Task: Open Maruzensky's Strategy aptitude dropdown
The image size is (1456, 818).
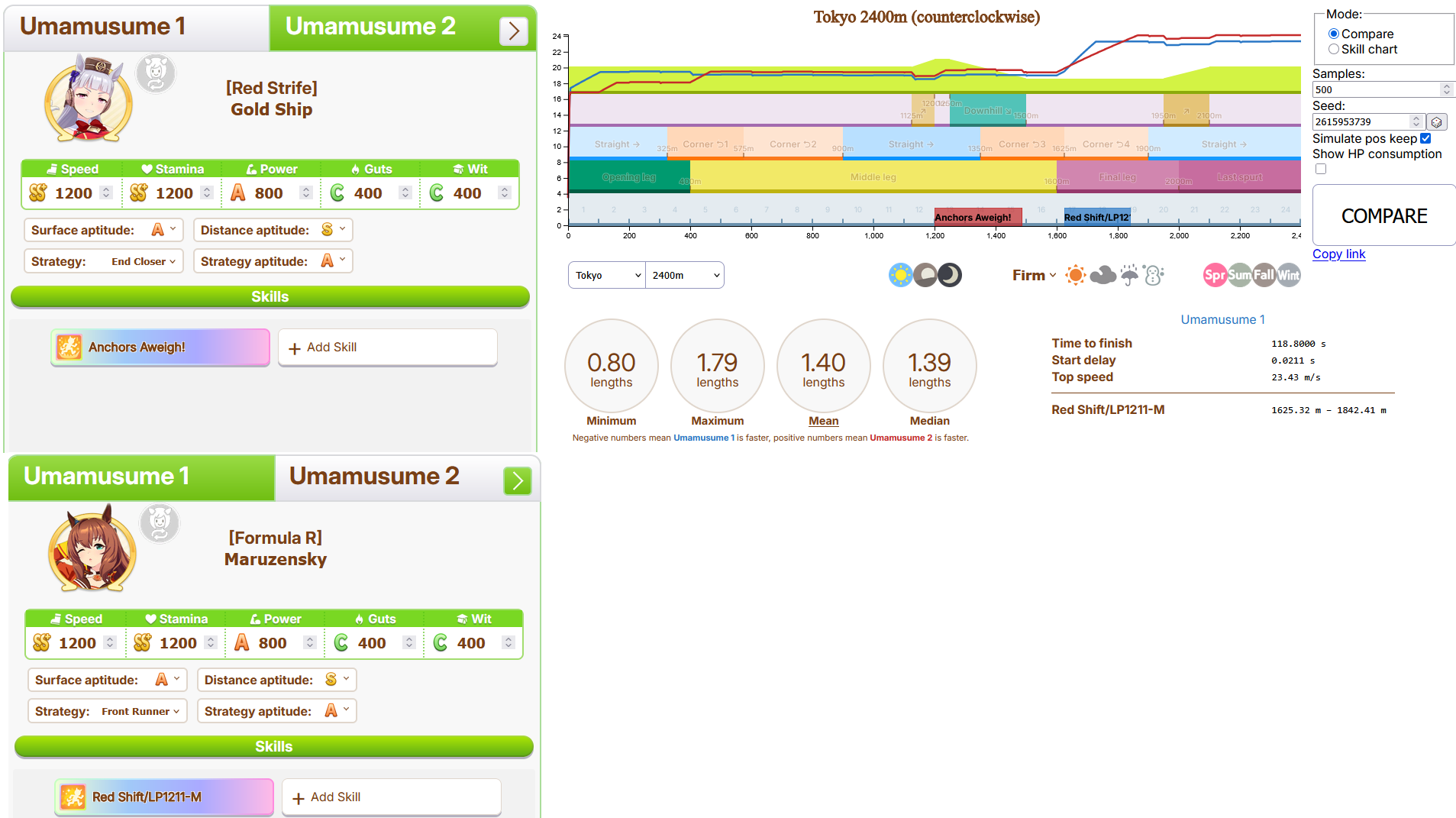Action: tap(277, 711)
